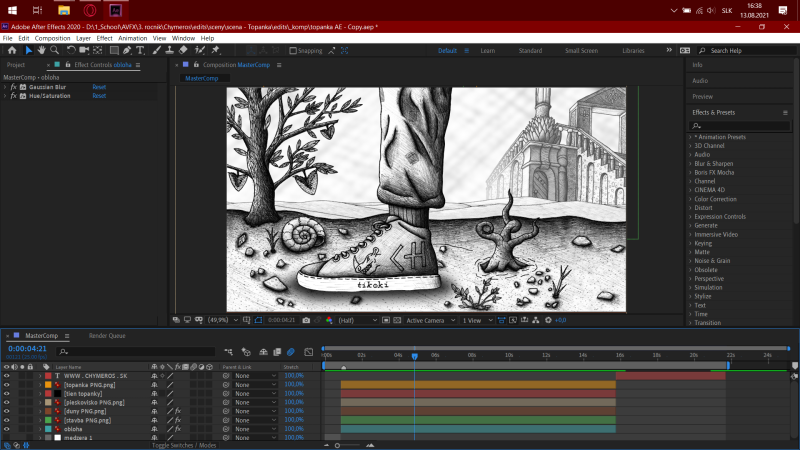
Task: Open the Layer menu
Action: pyautogui.click(x=83, y=38)
